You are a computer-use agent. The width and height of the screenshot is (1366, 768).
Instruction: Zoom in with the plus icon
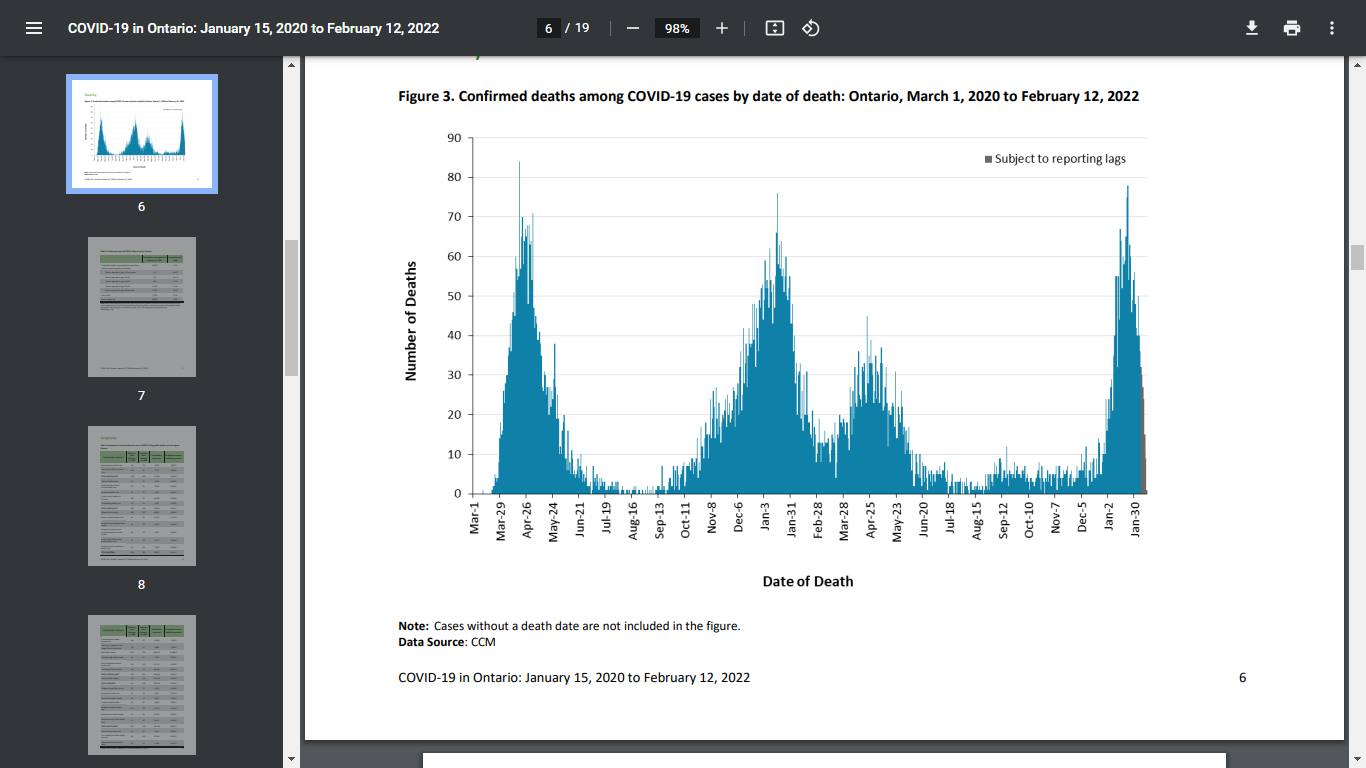pyautogui.click(x=722, y=28)
